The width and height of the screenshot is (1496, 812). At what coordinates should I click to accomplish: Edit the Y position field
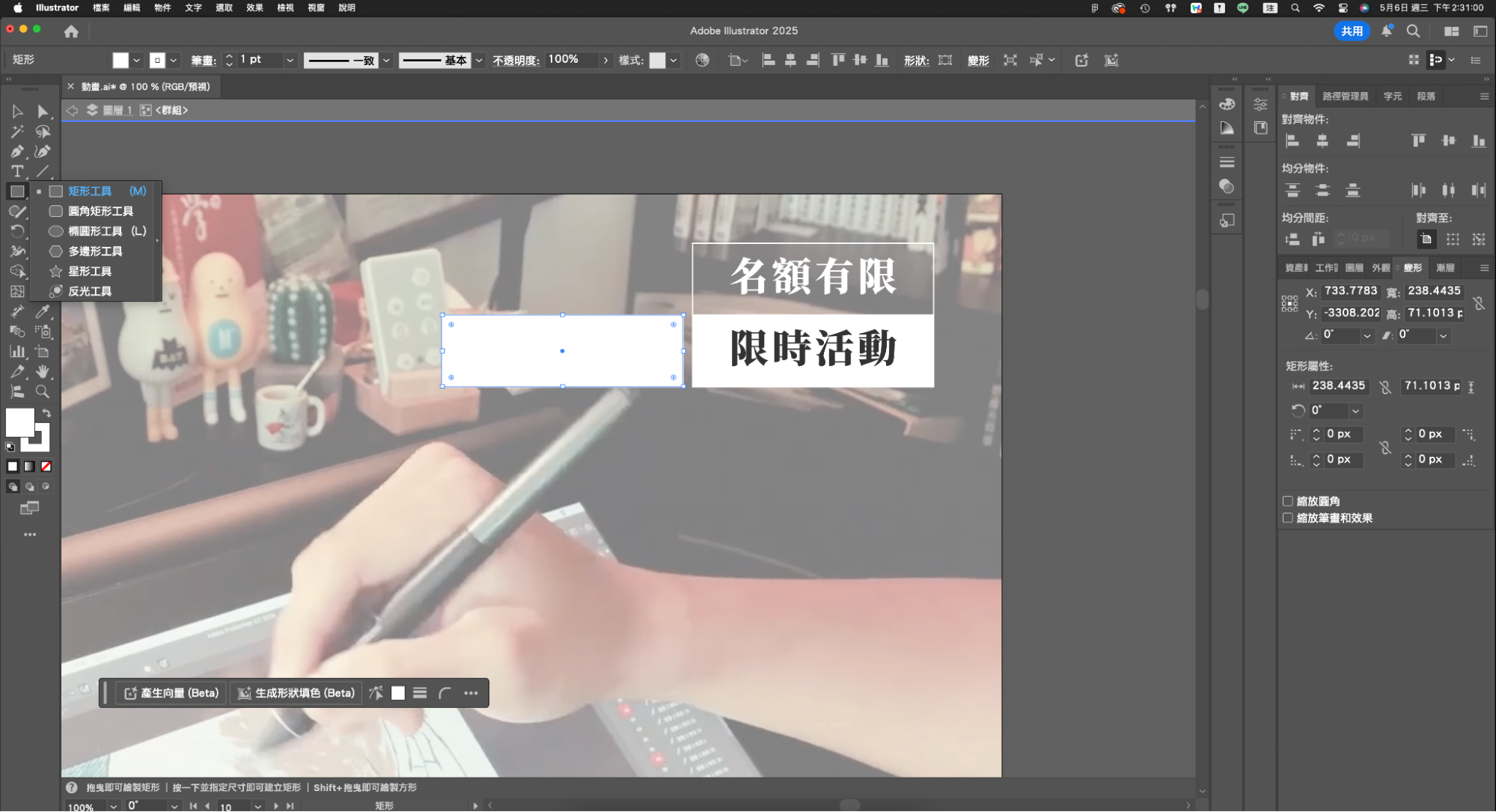coord(1350,314)
